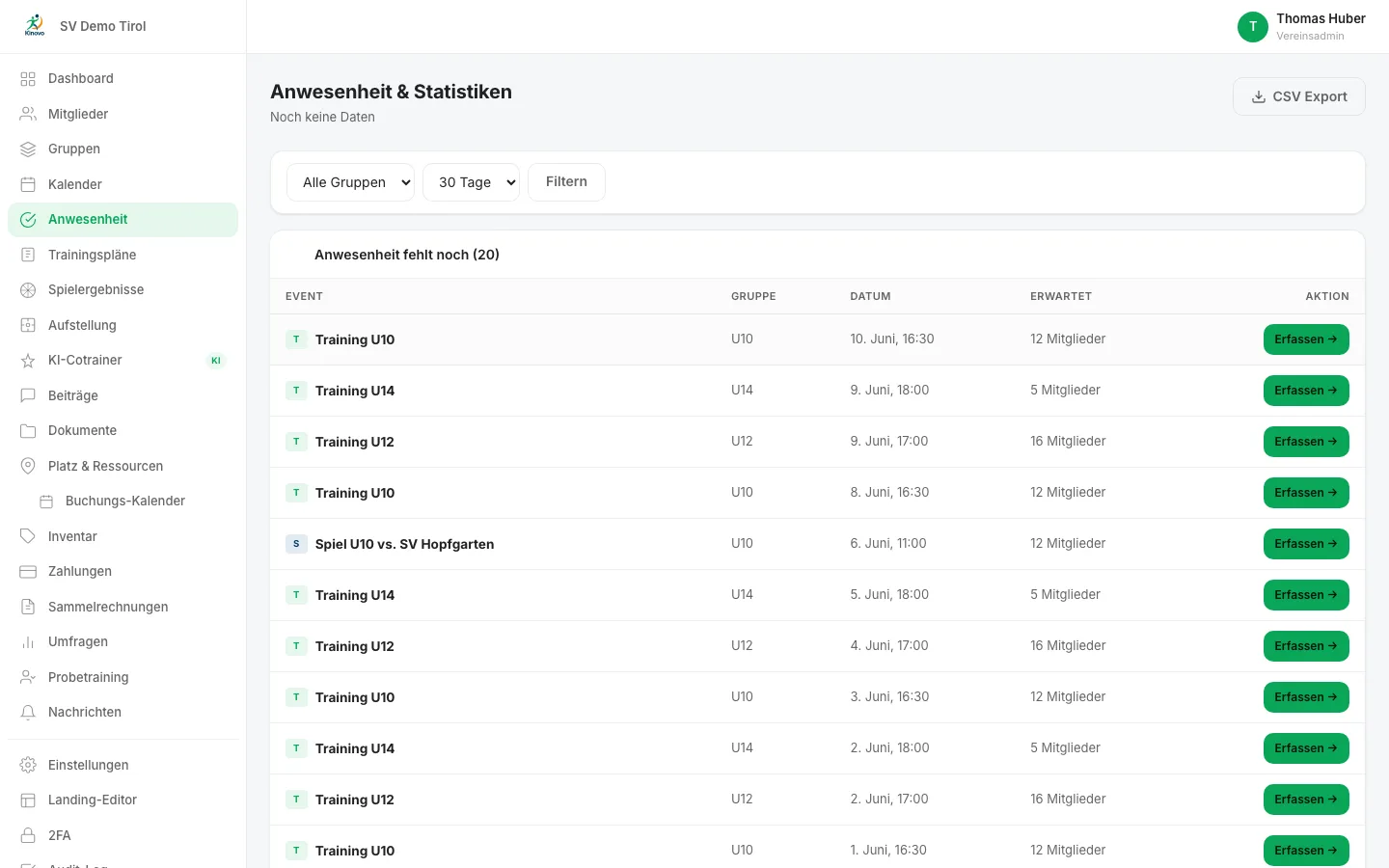Click the 'Training U14' event on 2. Juni
Image resolution: width=1389 pixels, height=868 pixels.
[x=355, y=748]
